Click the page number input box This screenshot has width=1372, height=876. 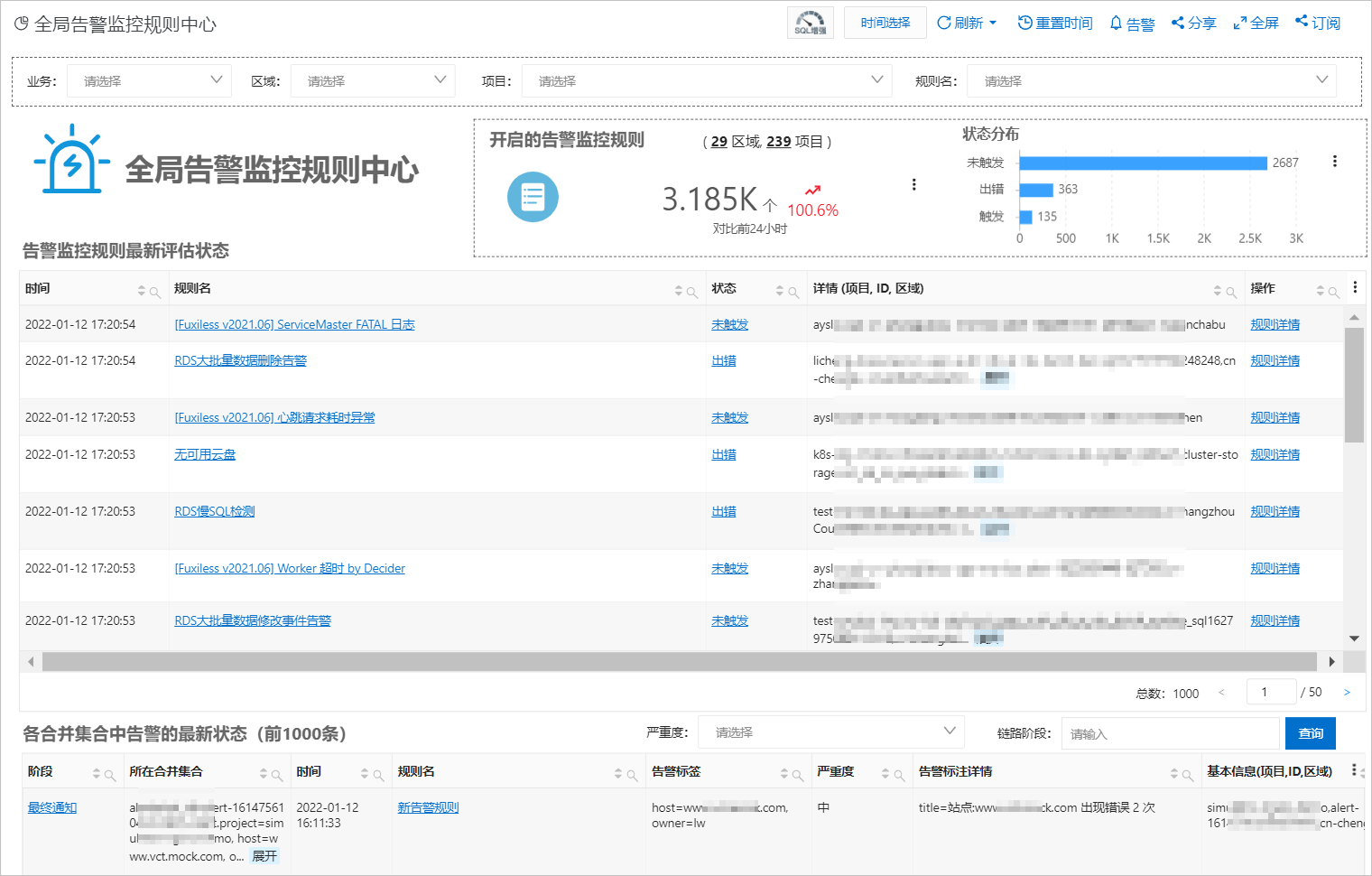(x=1271, y=693)
